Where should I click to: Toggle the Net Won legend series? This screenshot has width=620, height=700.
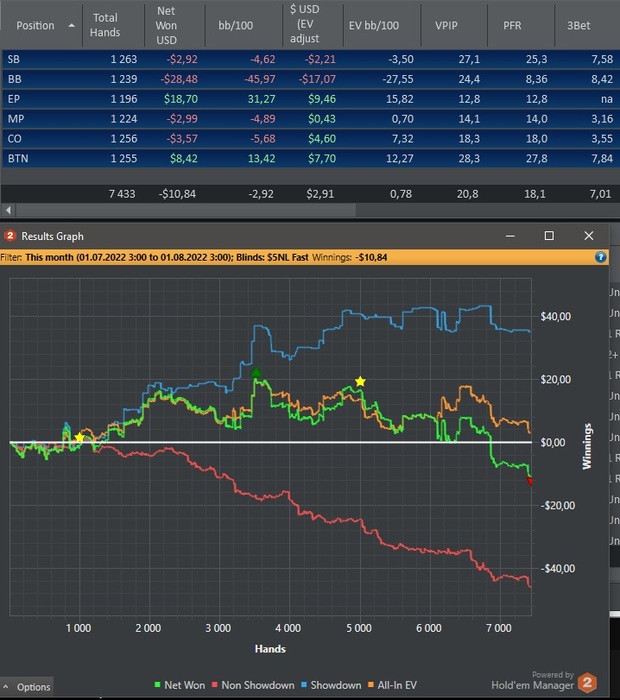pyautogui.click(x=179, y=685)
